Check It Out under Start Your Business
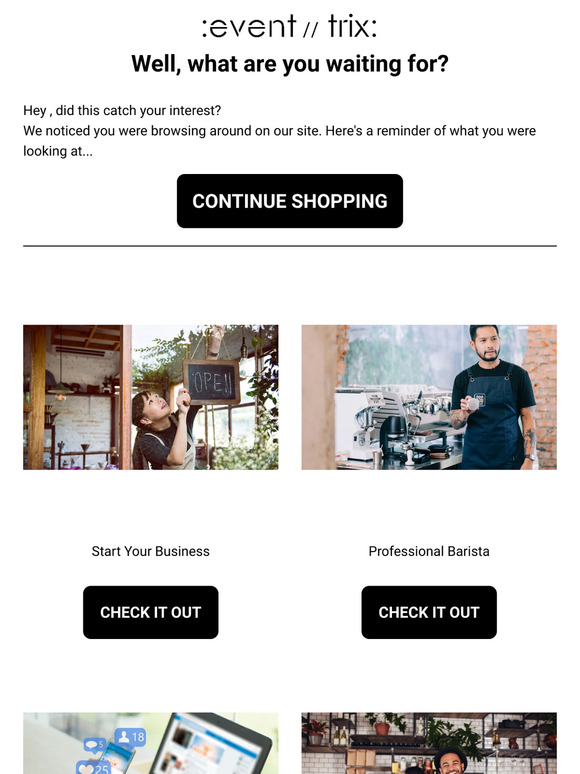The height and width of the screenshot is (774, 580). (x=151, y=612)
